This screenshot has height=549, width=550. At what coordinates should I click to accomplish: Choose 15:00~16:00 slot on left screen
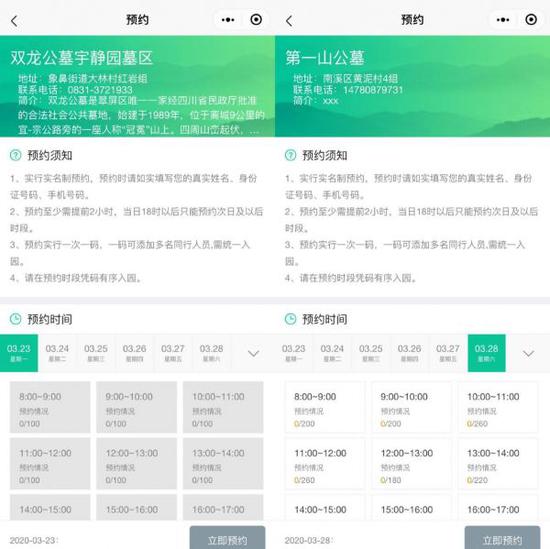pos(136,508)
